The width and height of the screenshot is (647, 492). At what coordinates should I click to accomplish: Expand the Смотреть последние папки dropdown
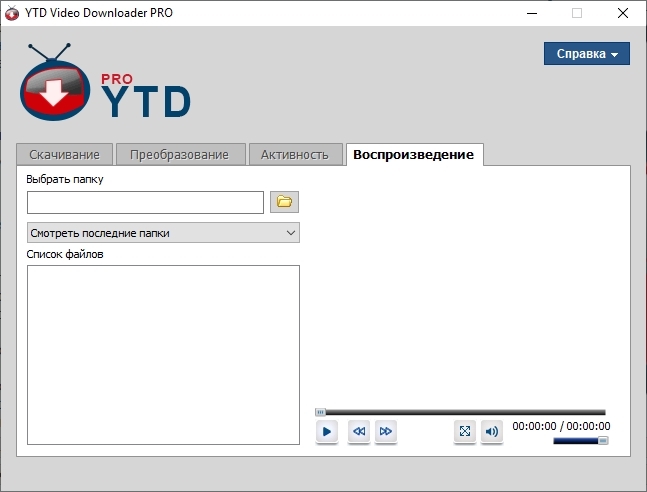click(163, 233)
